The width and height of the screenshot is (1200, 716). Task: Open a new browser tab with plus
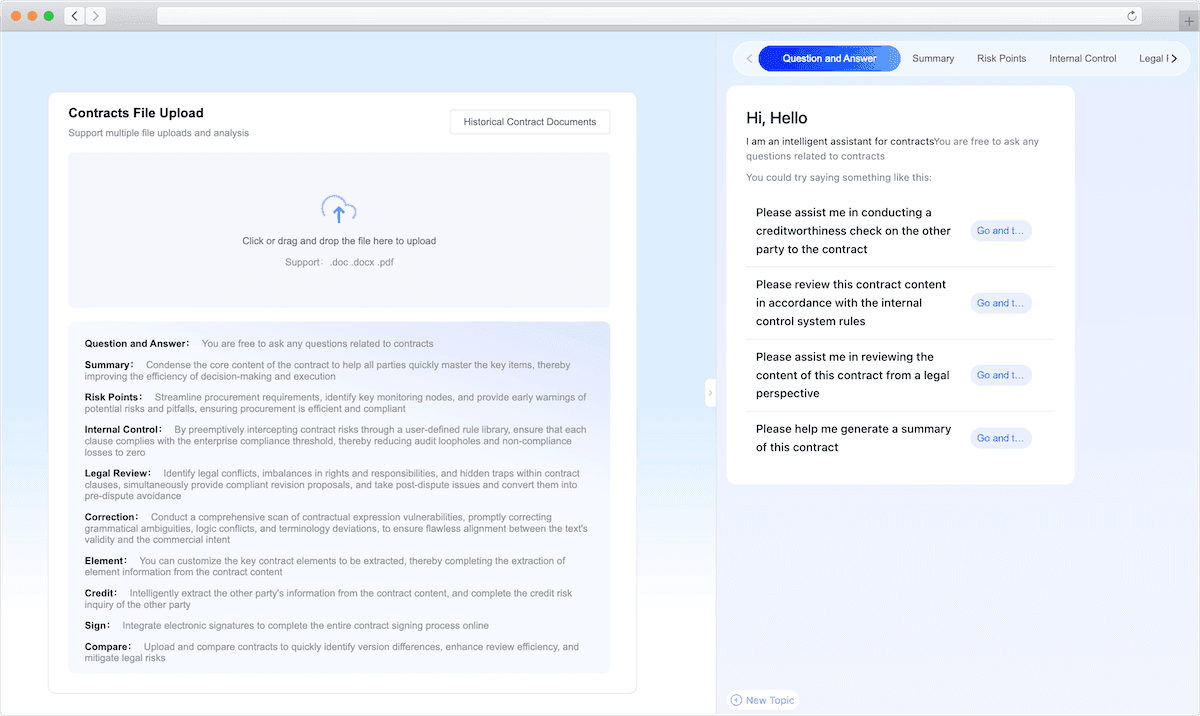tap(1188, 21)
